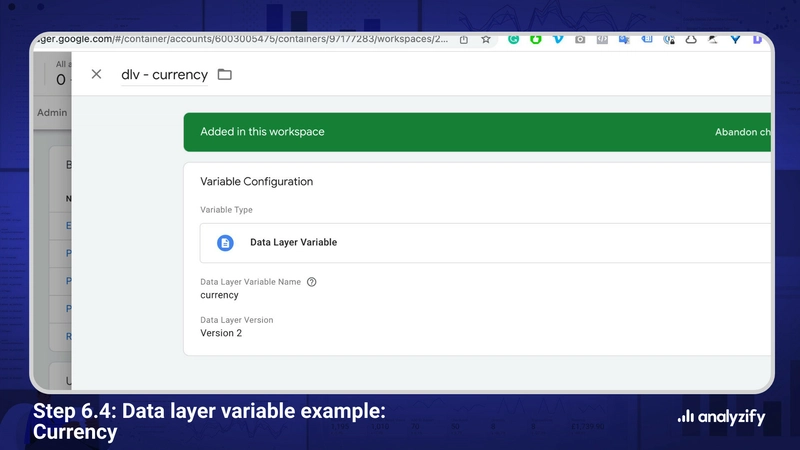Click the share icon in address bar
This screenshot has height=450, width=800.
(x=463, y=39)
